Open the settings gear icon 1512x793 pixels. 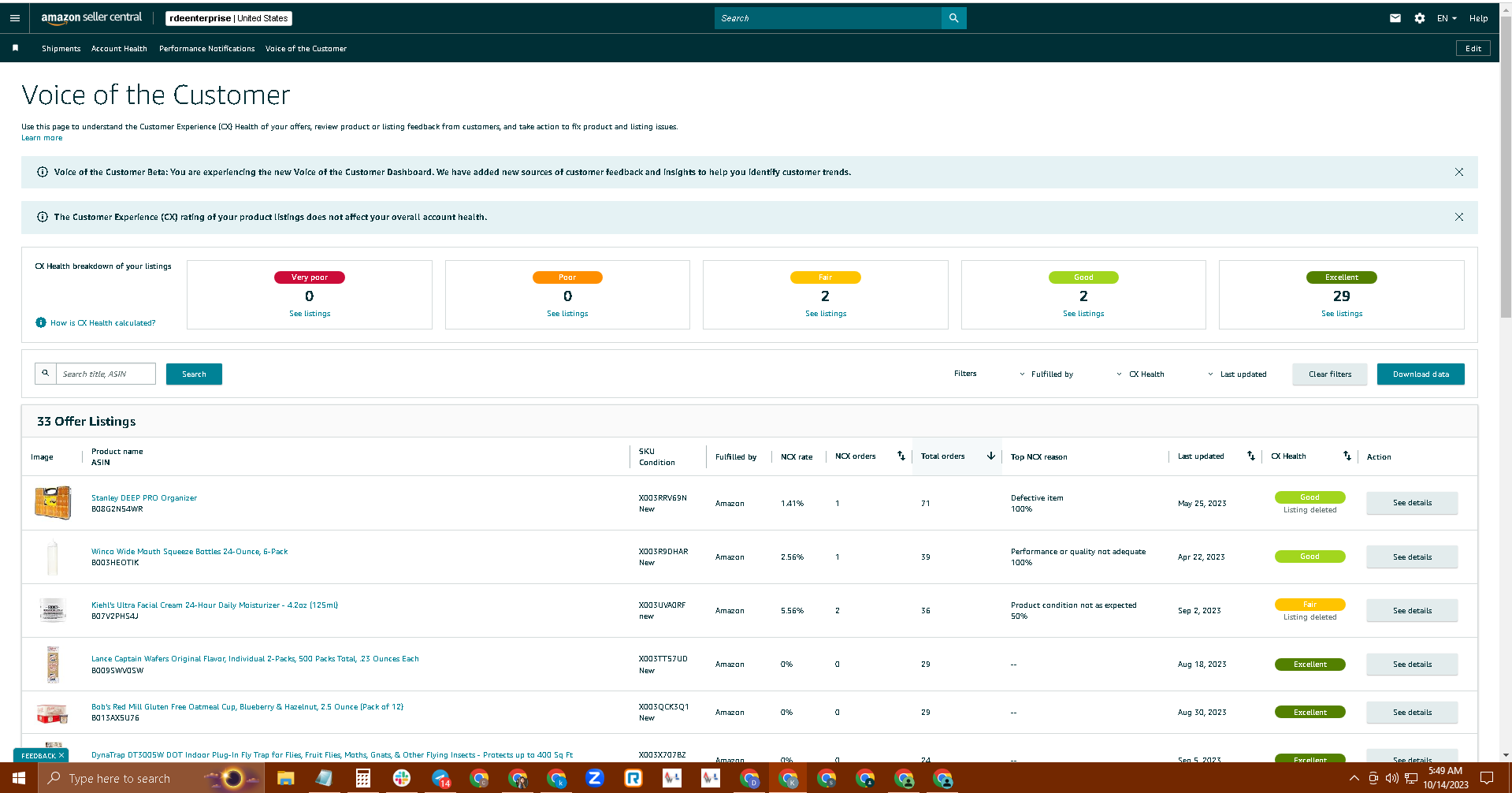pos(1419,18)
